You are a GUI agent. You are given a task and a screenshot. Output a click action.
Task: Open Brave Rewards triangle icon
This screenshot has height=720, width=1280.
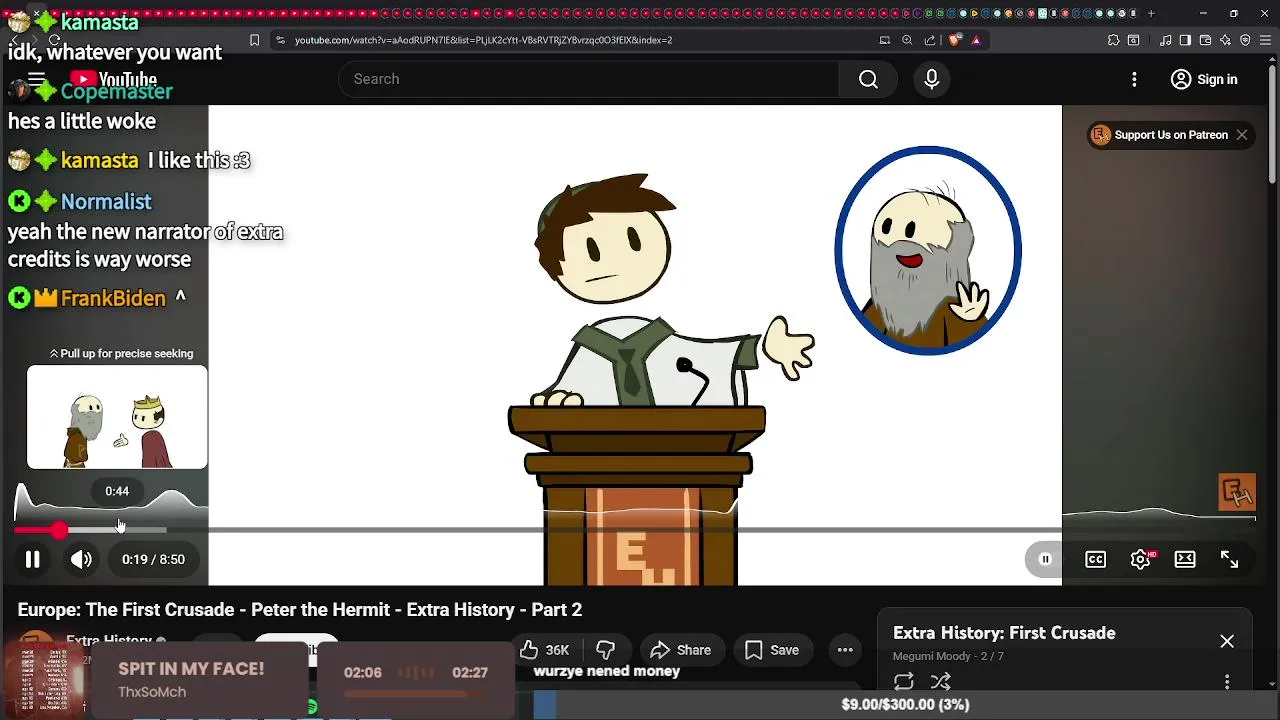point(976,40)
